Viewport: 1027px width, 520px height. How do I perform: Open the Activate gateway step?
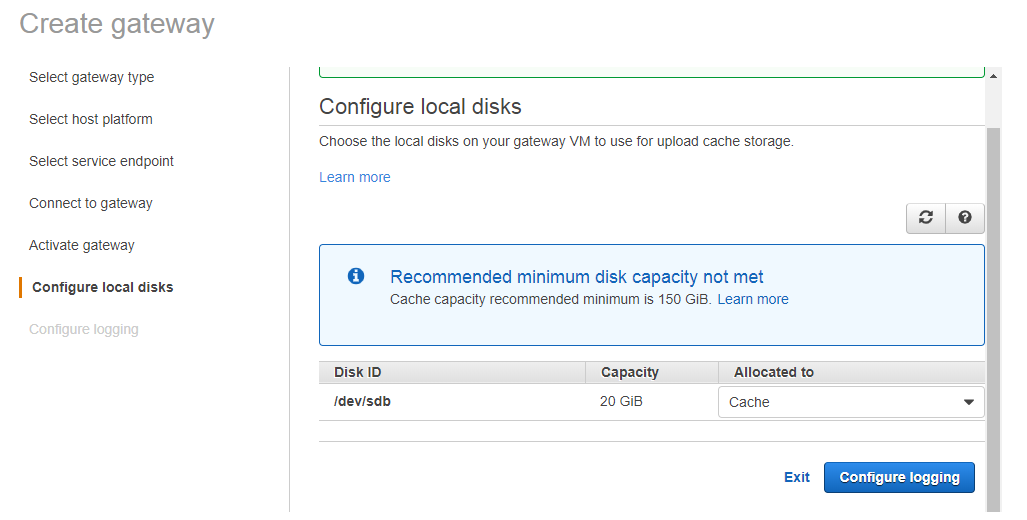tap(81, 245)
